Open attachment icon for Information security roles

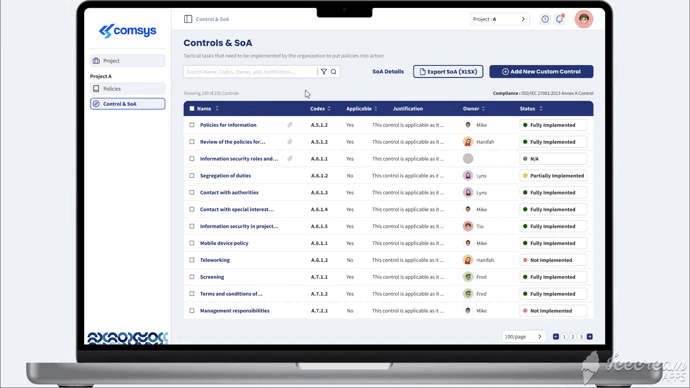290,159
